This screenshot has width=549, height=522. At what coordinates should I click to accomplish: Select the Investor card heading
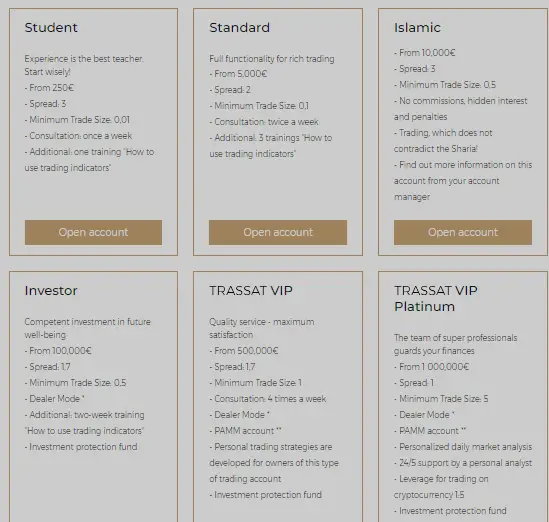(51, 291)
